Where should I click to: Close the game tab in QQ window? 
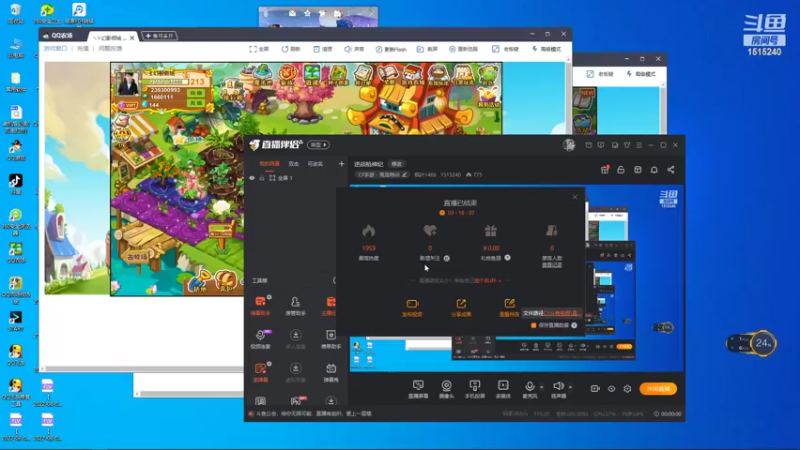132,38
